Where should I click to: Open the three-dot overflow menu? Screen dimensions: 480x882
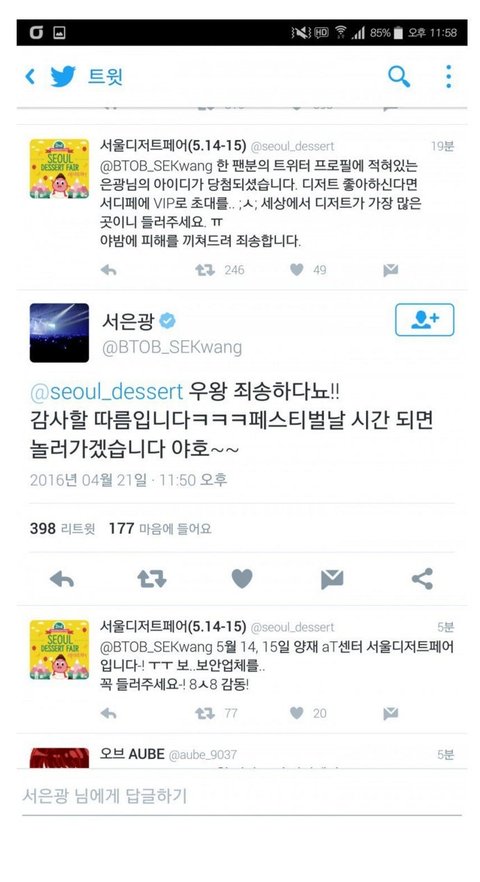tap(448, 76)
